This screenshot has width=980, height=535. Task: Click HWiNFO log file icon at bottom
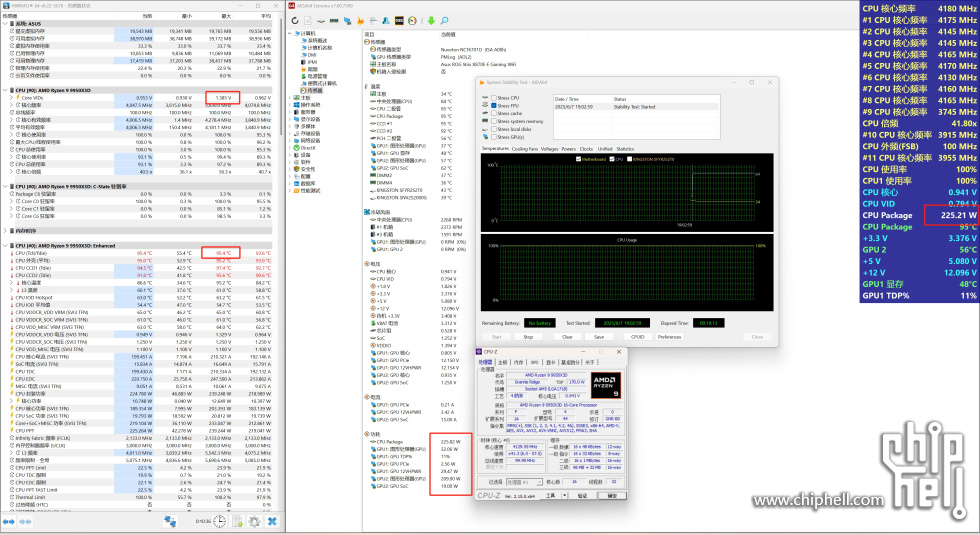click(238, 521)
